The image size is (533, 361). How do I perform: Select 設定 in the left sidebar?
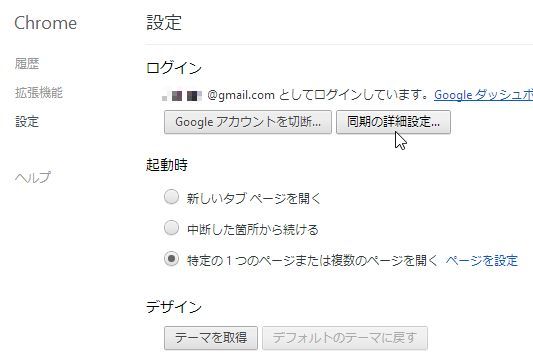coord(27,121)
